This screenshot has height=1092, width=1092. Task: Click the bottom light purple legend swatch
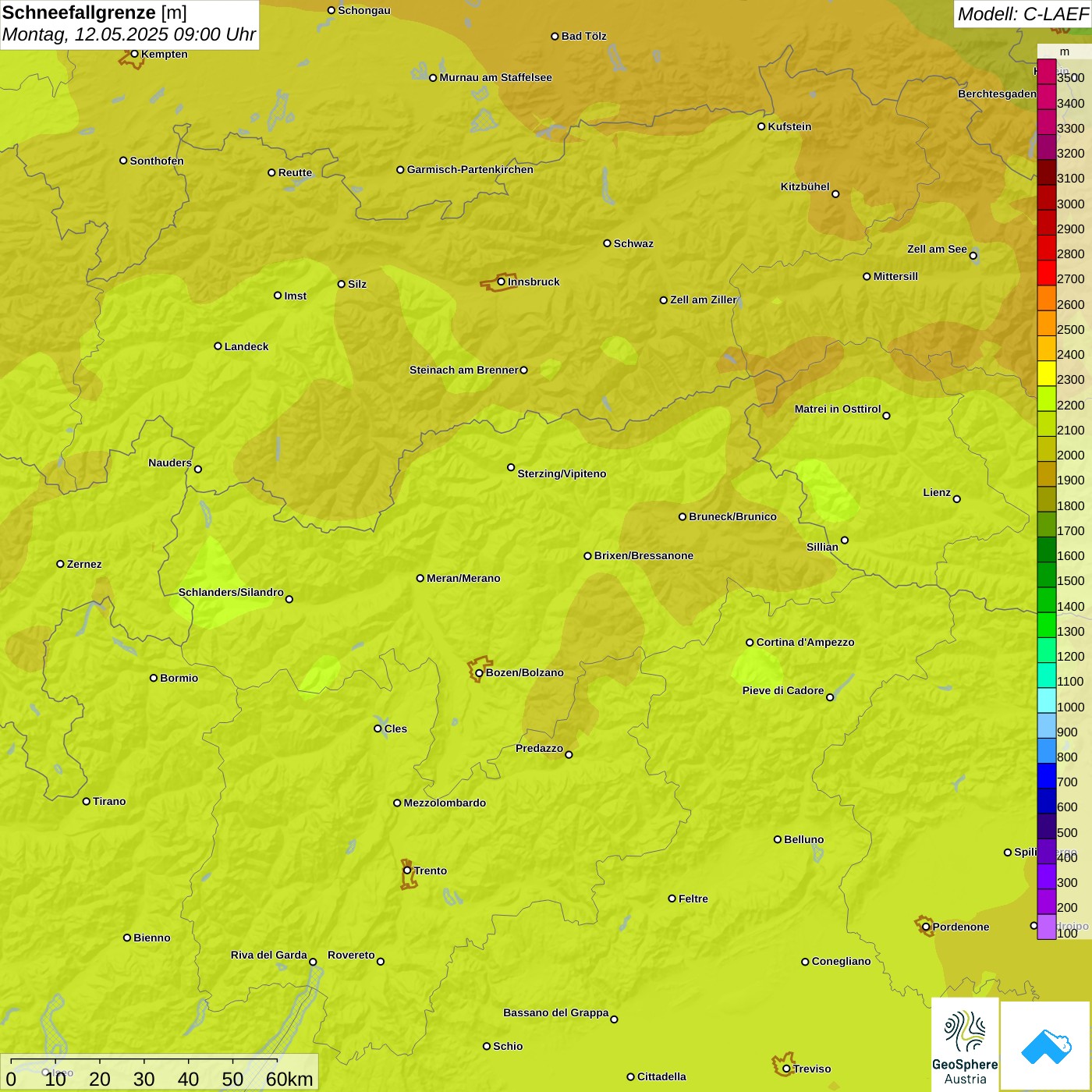click(1047, 927)
